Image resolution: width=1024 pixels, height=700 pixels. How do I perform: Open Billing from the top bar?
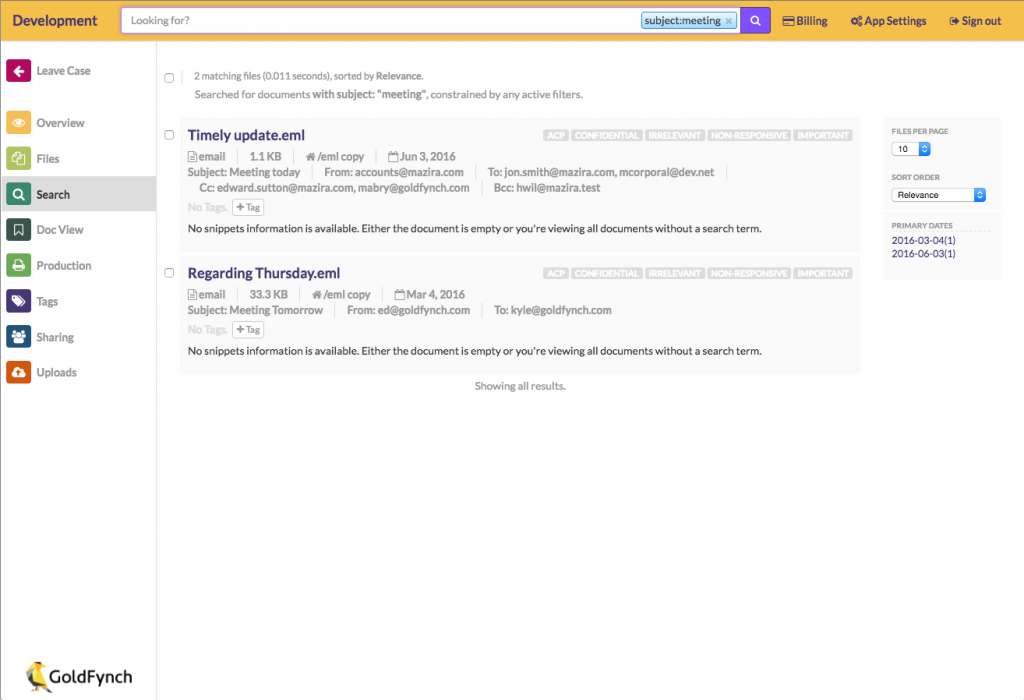805,20
